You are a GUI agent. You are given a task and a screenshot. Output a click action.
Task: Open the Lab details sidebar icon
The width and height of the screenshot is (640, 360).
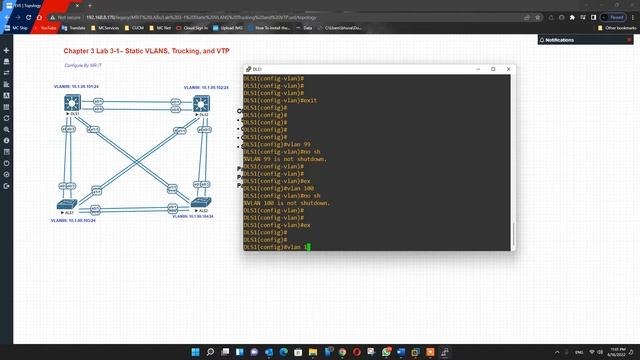point(6,152)
